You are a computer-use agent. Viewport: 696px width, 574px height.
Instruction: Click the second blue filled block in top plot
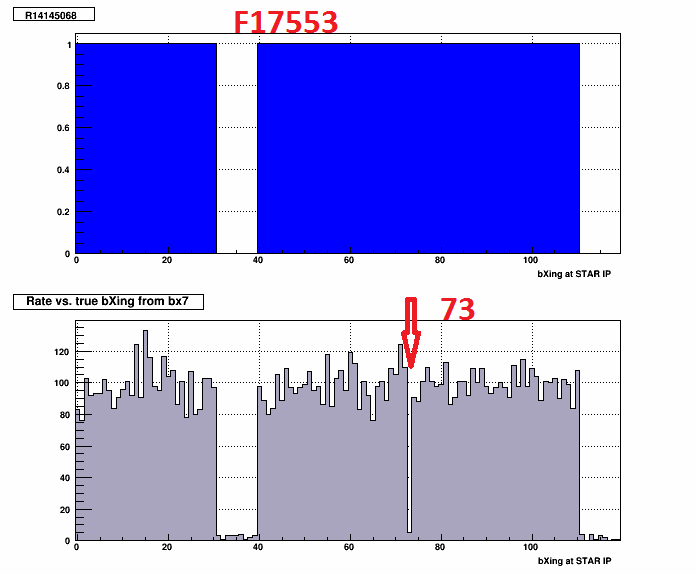(x=418, y=148)
